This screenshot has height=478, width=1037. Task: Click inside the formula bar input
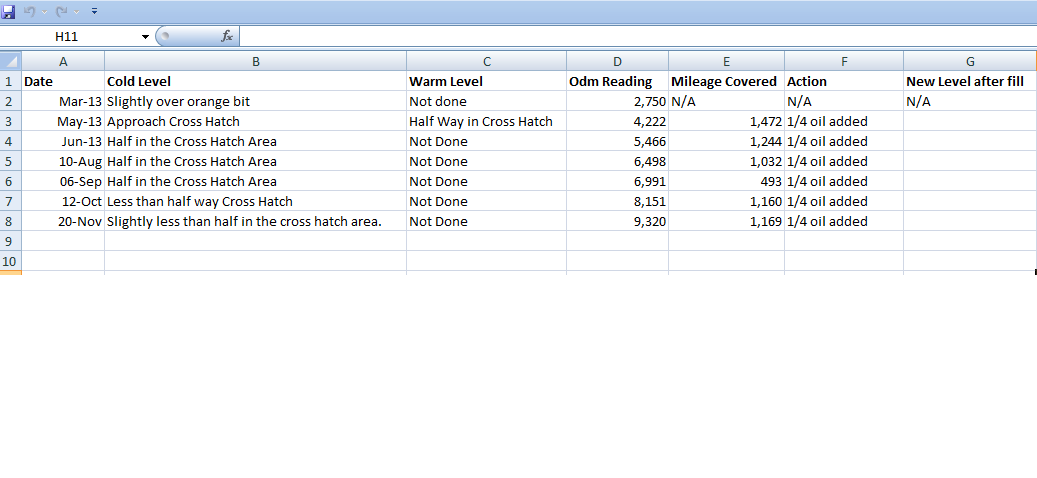[638, 36]
